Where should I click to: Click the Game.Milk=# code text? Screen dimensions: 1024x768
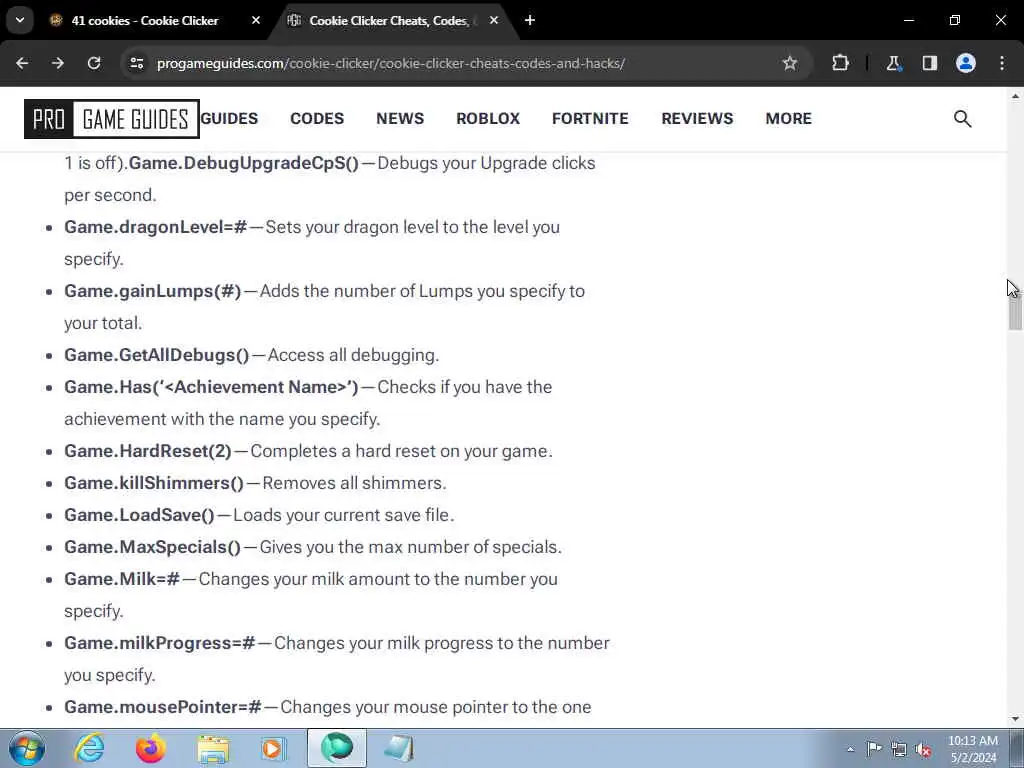click(121, 579)
